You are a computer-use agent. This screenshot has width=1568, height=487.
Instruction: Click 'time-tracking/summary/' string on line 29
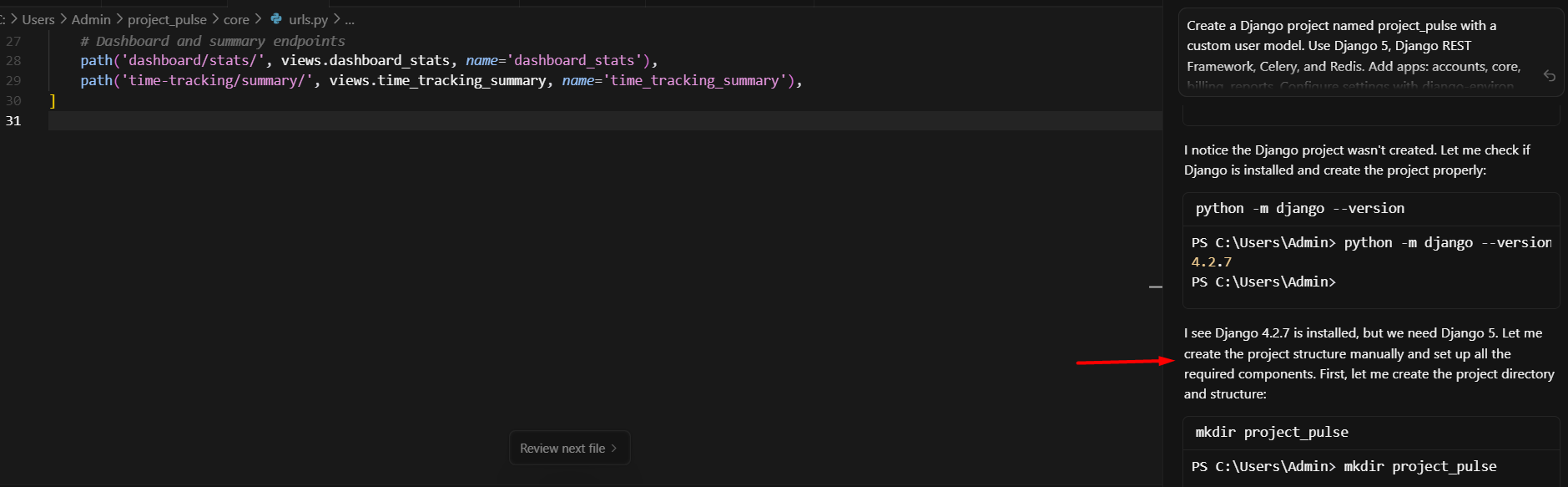(x=218, y=81)
